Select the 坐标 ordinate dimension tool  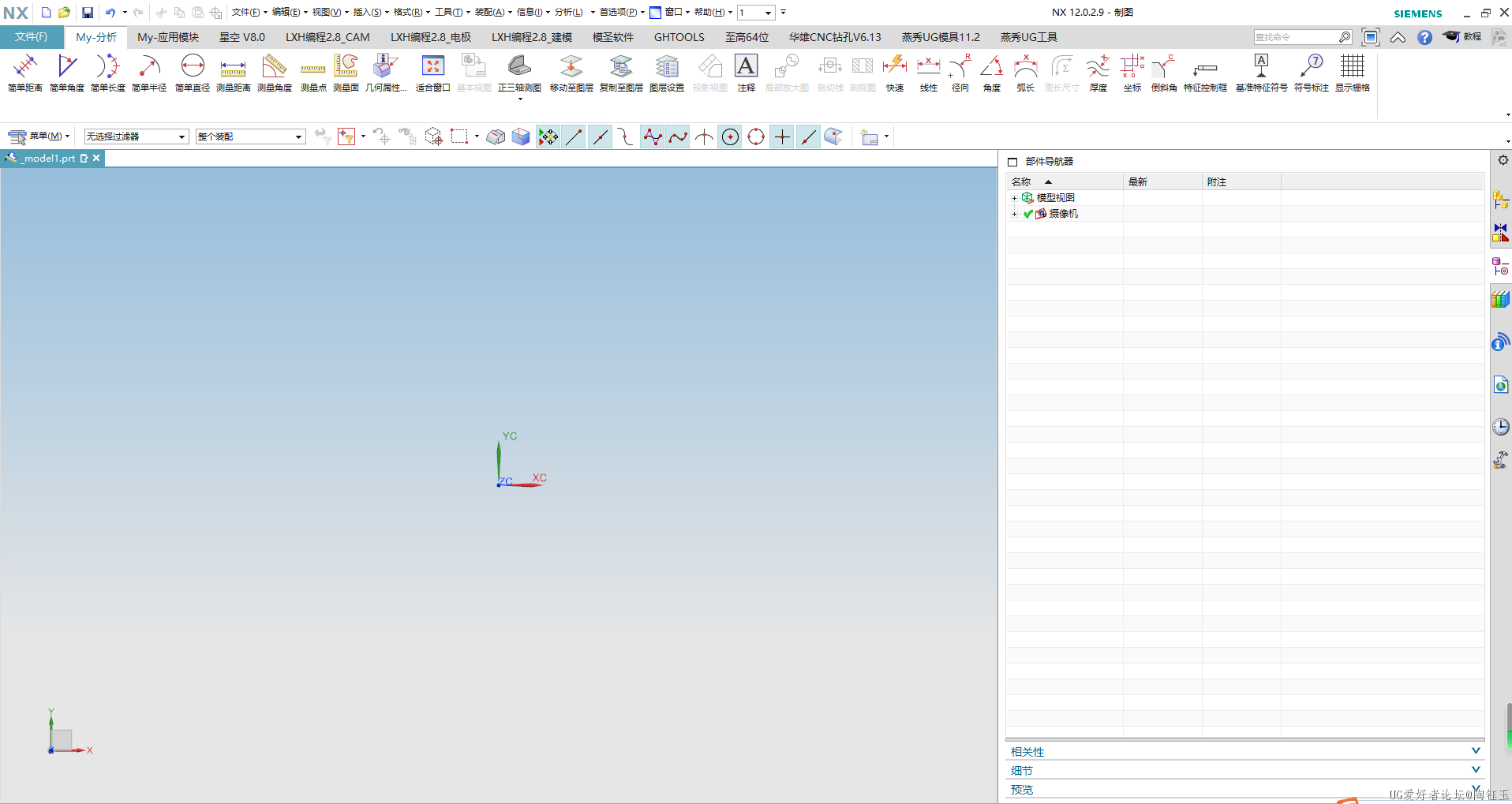click(1132, 73)
